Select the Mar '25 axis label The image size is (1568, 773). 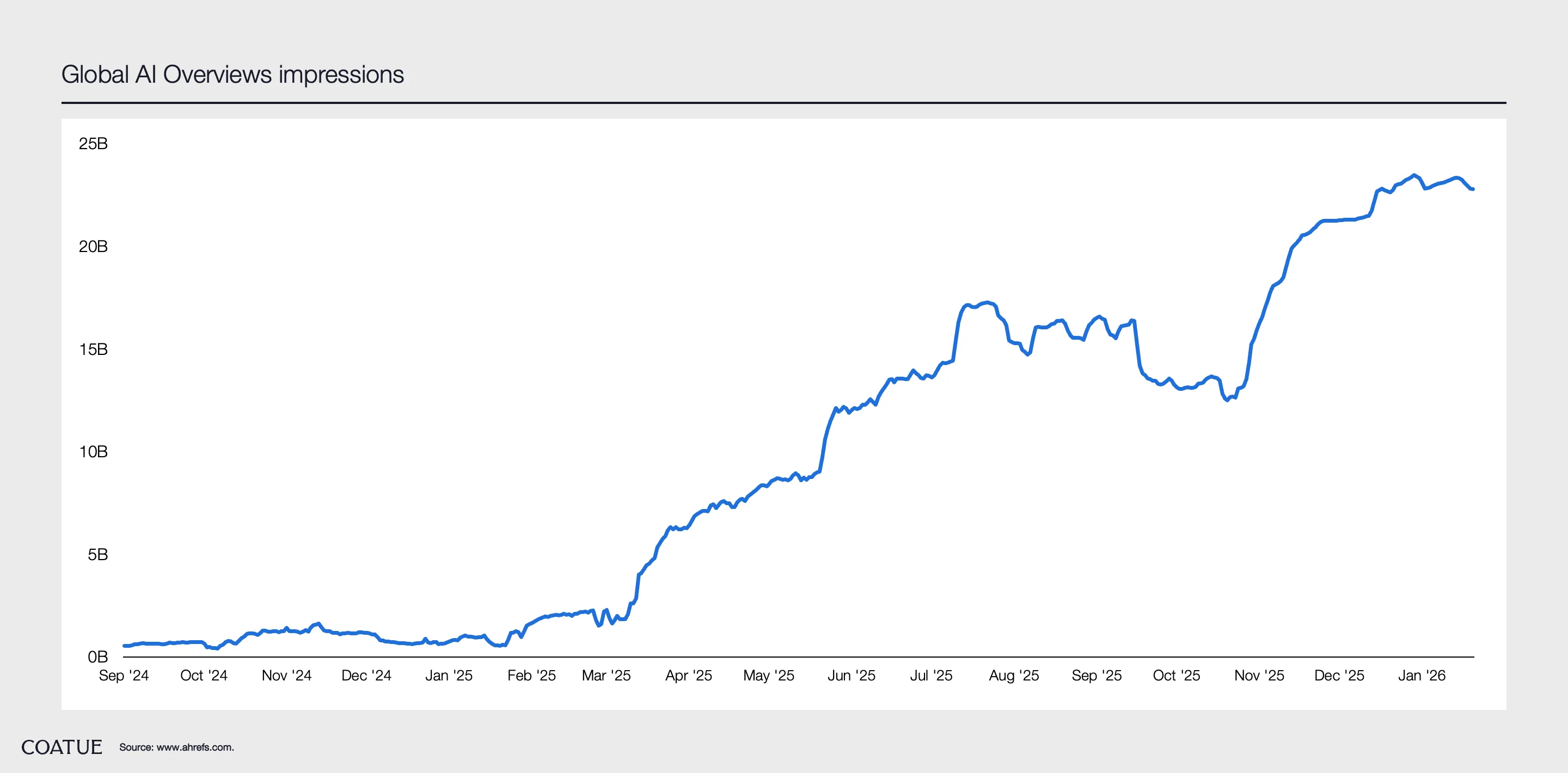click(x=605, y=676)
